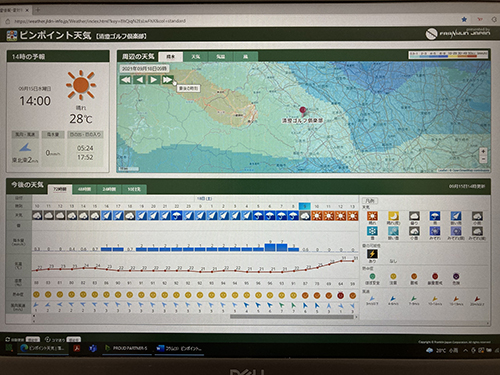500x375 pixels.
Task: Select the 24時間 forecast tab
Action: pyautogui.click(x=109, y=189)
